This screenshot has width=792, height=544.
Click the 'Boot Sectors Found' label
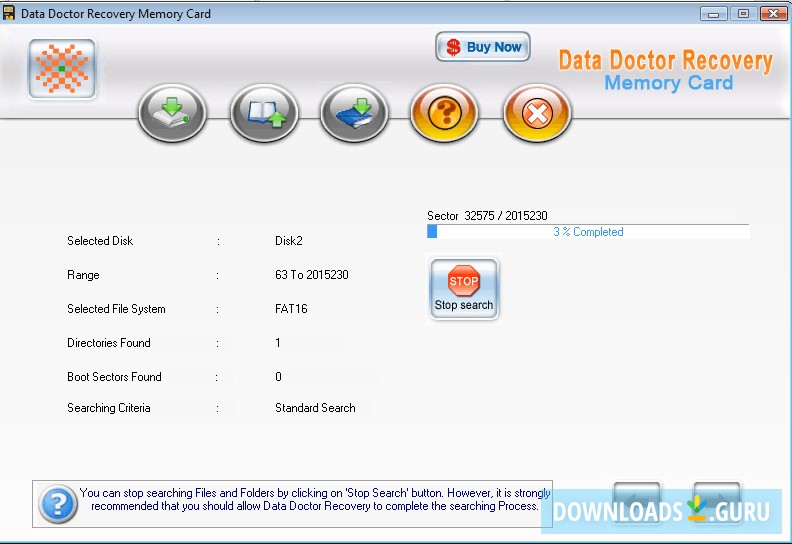[x=114, y=377]
